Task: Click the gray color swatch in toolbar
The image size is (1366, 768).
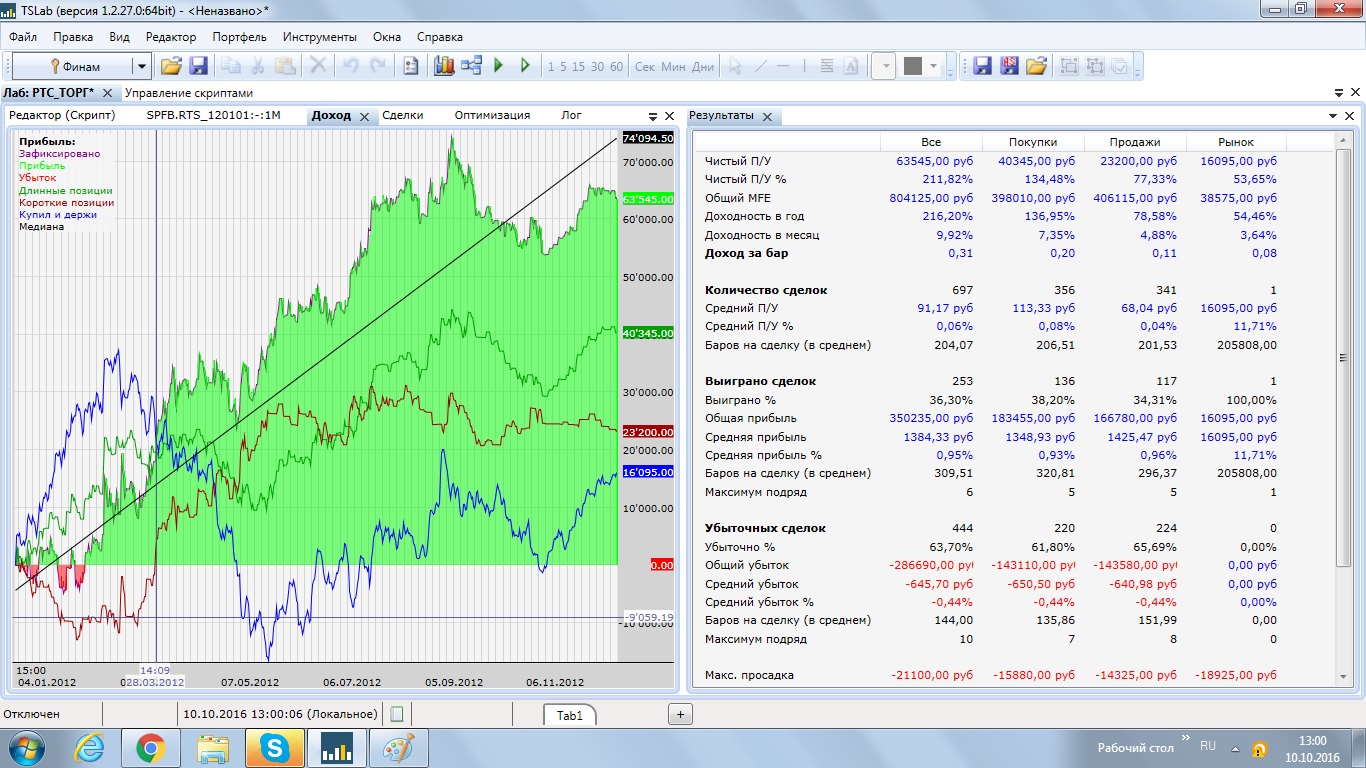Action: [x=912, y=67]
